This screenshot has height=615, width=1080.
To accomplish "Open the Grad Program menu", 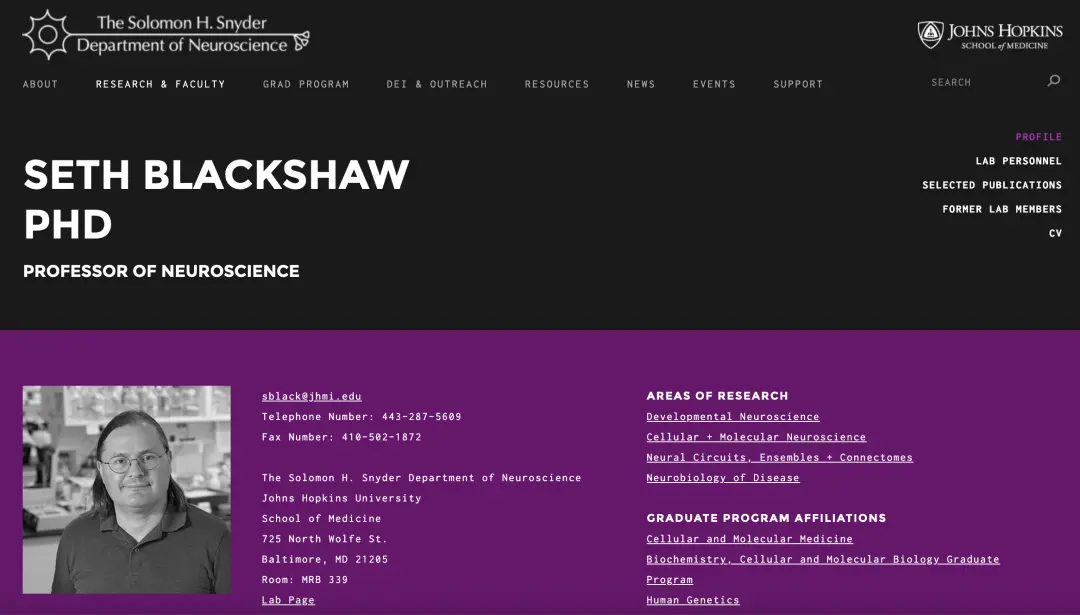I will click(306, 84).
